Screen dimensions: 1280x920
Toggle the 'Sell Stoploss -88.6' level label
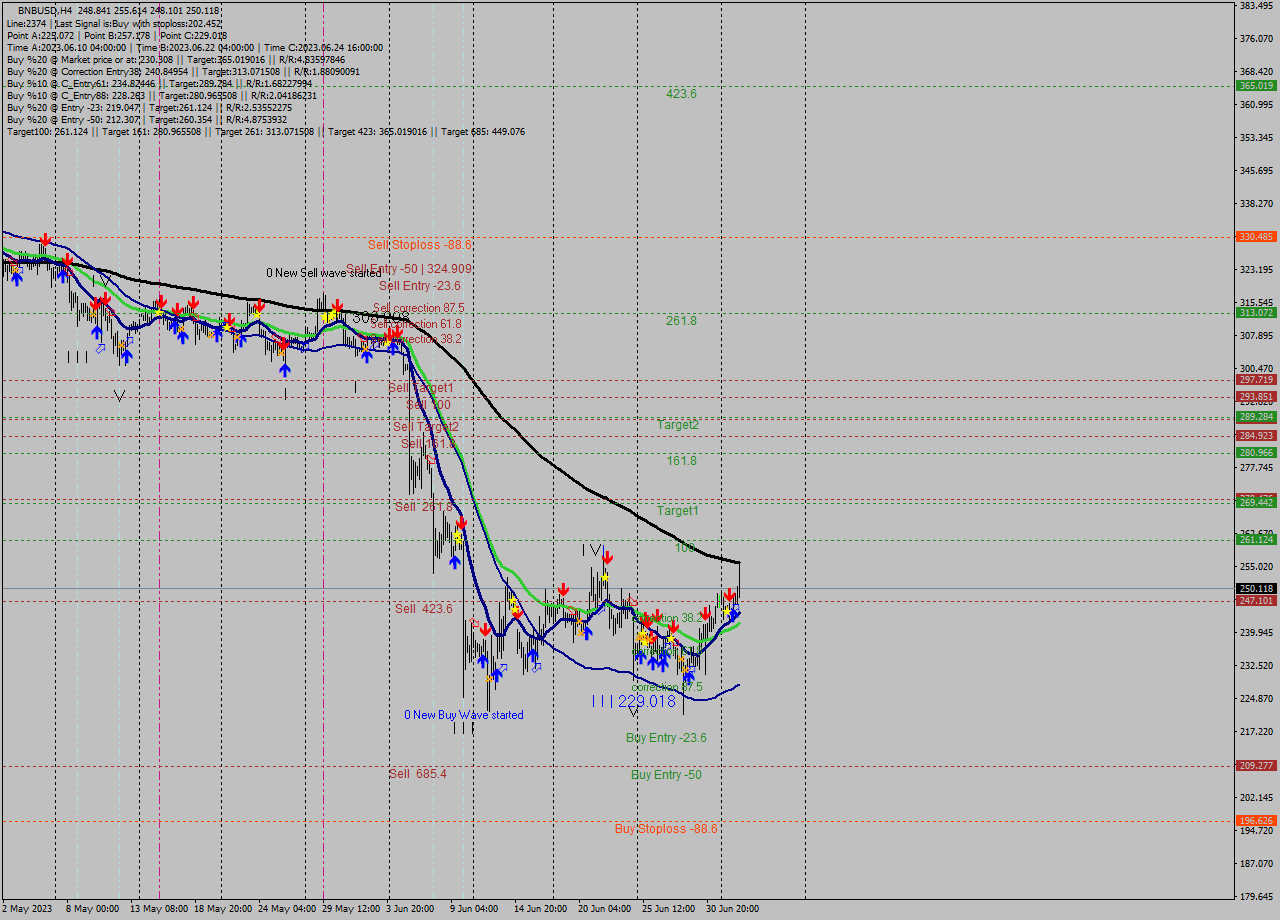(x=421, y=244)
